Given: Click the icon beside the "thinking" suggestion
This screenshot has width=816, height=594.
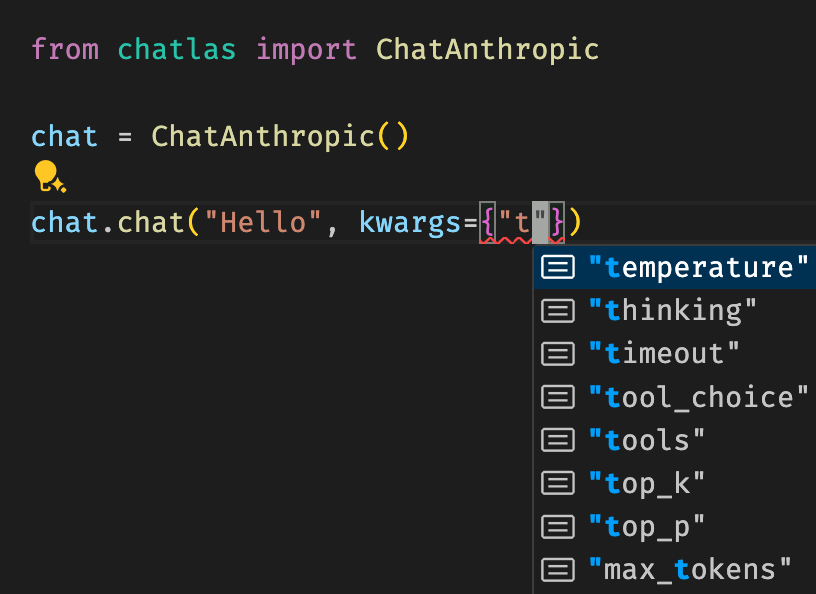Looking at the screenshot, I should 558,311.
